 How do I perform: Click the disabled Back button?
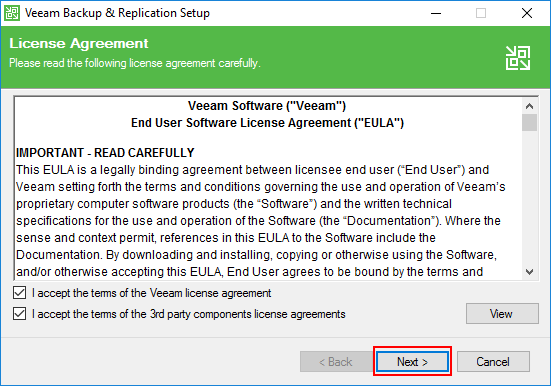pyautogui.click(x=336, y=361)
